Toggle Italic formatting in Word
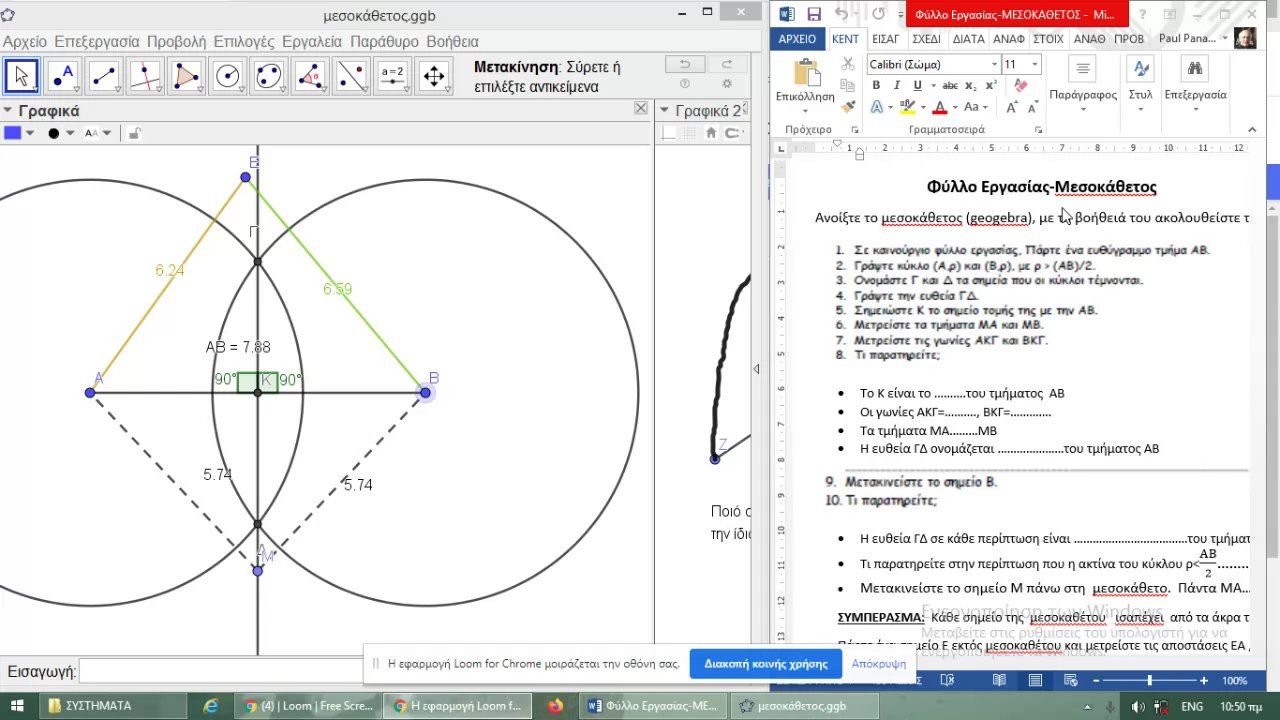Image resolution: width=1280 pixels, height=720 pixels. (x=897, y=86)
